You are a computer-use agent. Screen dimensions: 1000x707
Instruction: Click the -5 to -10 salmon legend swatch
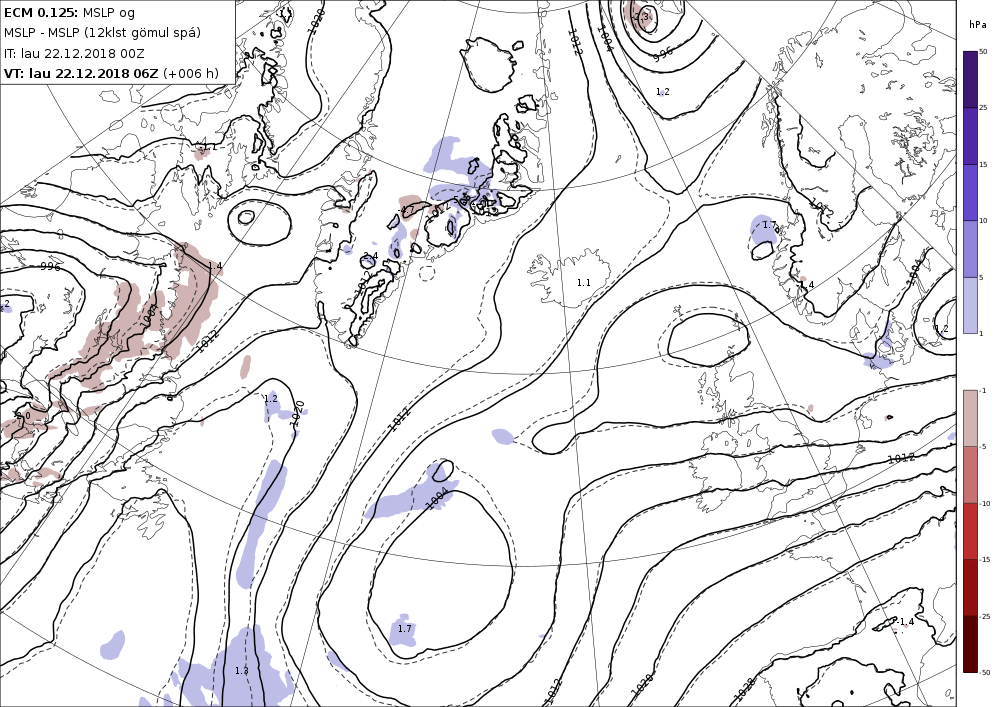tap(970, 474)
